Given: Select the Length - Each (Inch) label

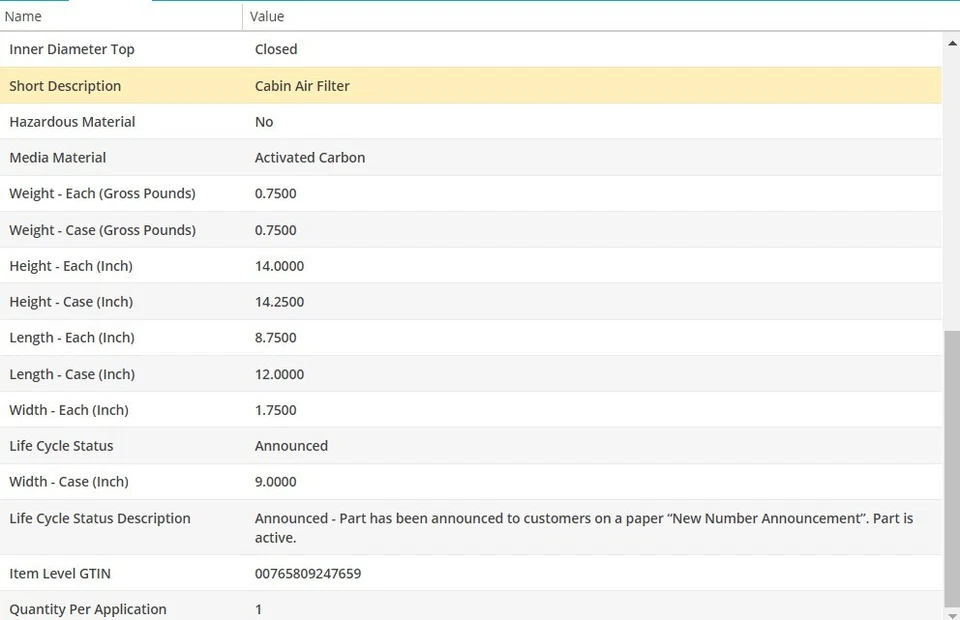Looking at the screenshot, I should 72,338.
